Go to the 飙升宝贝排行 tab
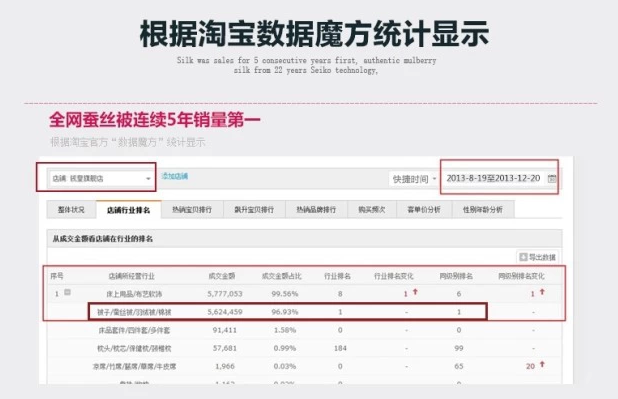The height and width of the screenshot is (399, 618). (x=254, y=210)
